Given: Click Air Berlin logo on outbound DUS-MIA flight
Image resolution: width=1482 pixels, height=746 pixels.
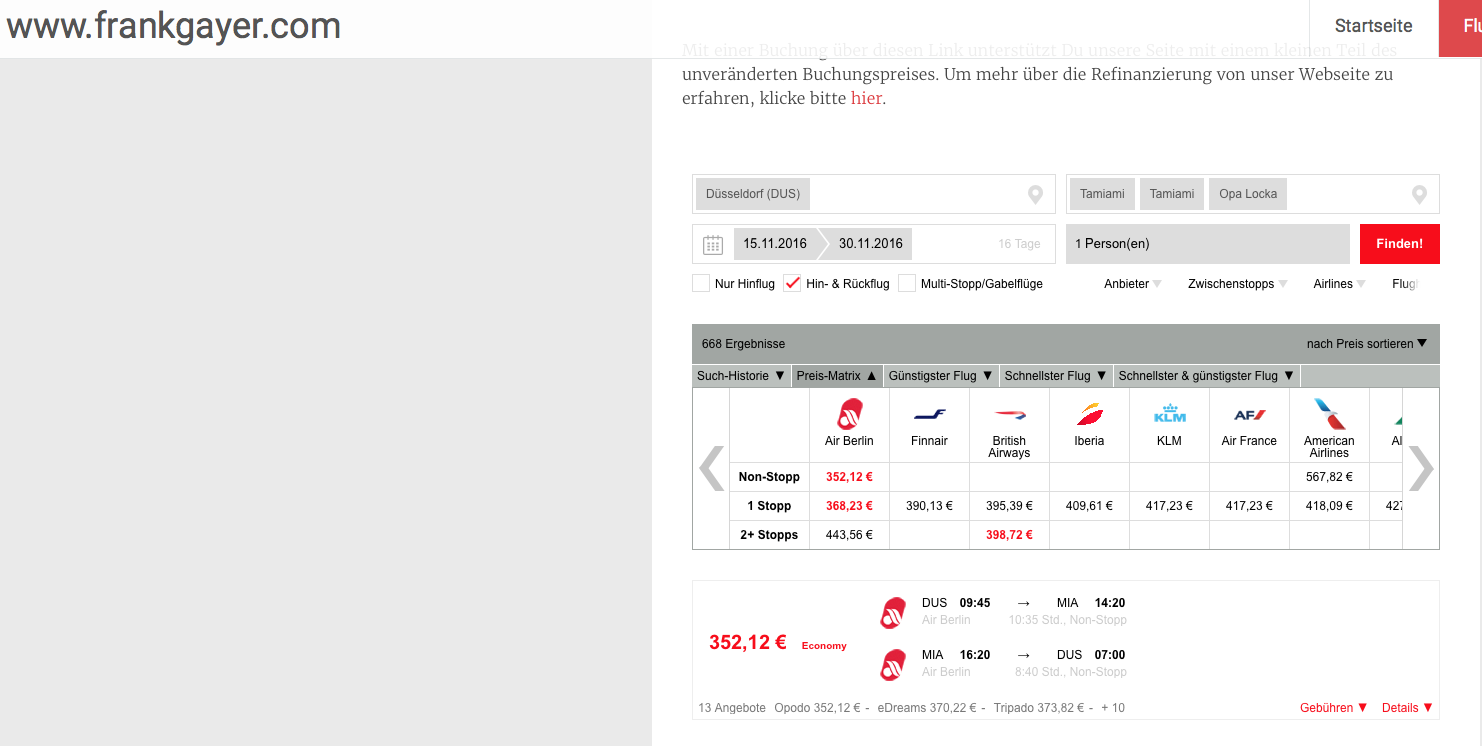Looking at the screenshot, I should point(893,612).
